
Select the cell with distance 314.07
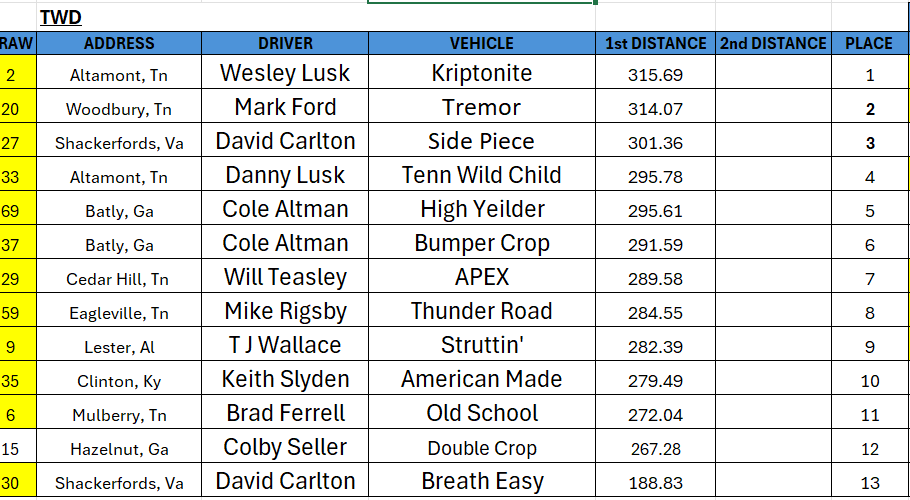click(655, 106)
